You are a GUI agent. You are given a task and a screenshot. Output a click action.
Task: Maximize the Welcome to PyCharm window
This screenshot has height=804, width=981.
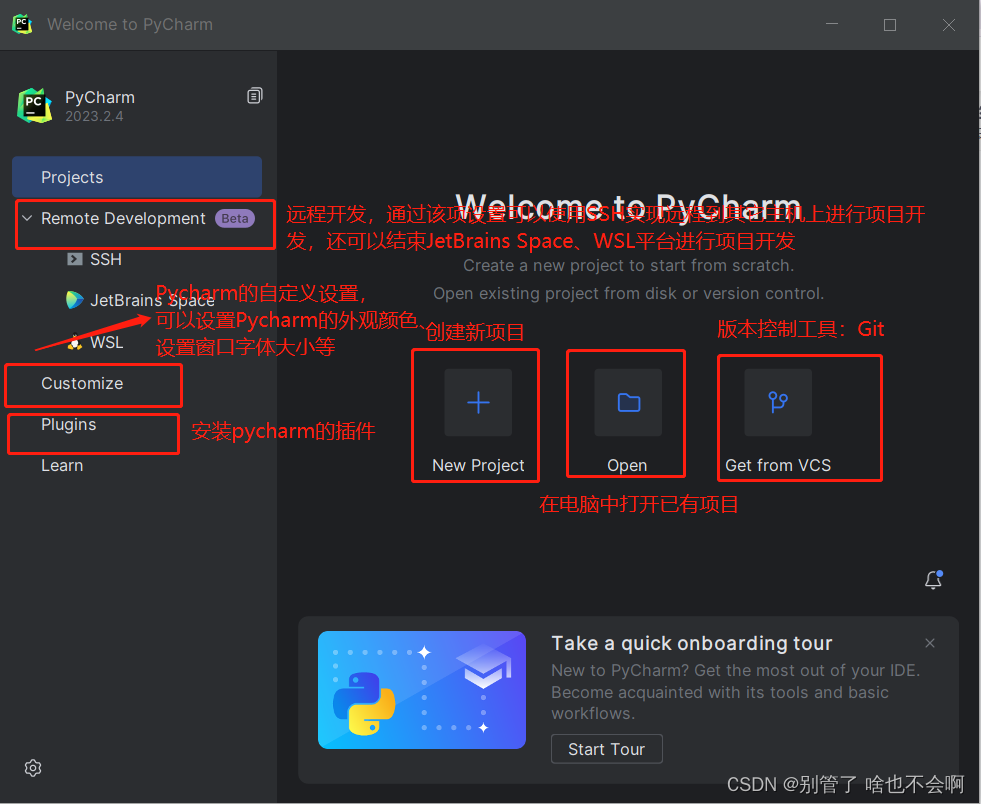[x=890, y=24]
